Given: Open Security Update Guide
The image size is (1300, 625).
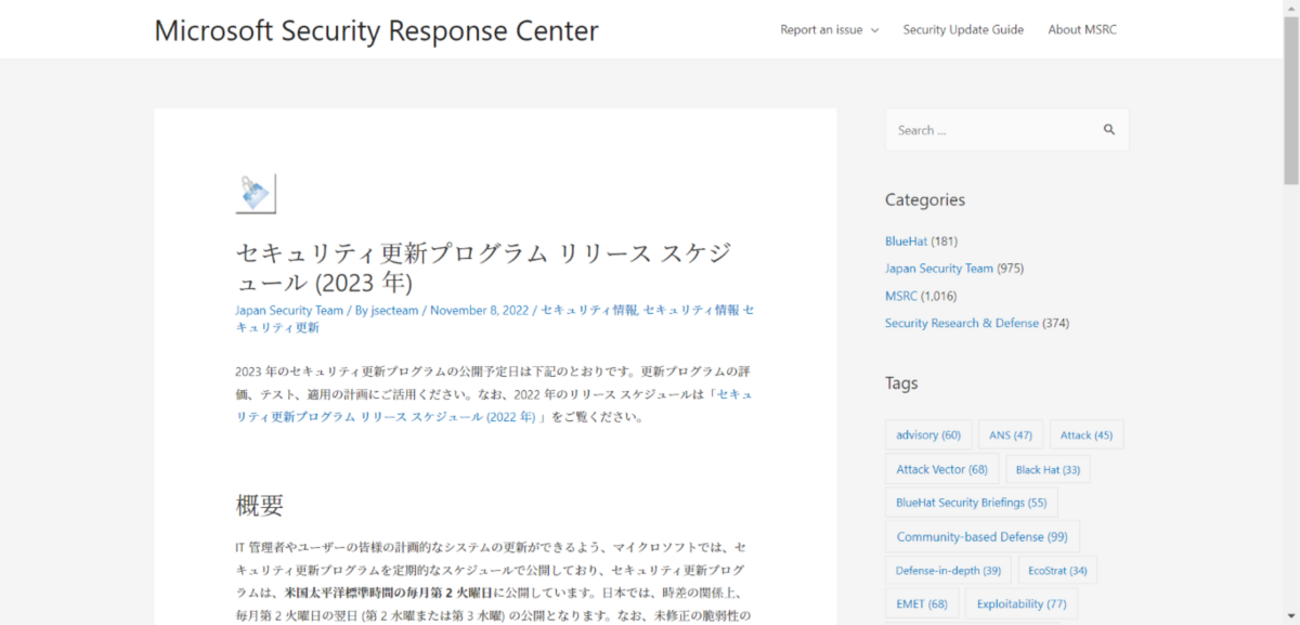Looking at the screenshot, I should [963, 29].
